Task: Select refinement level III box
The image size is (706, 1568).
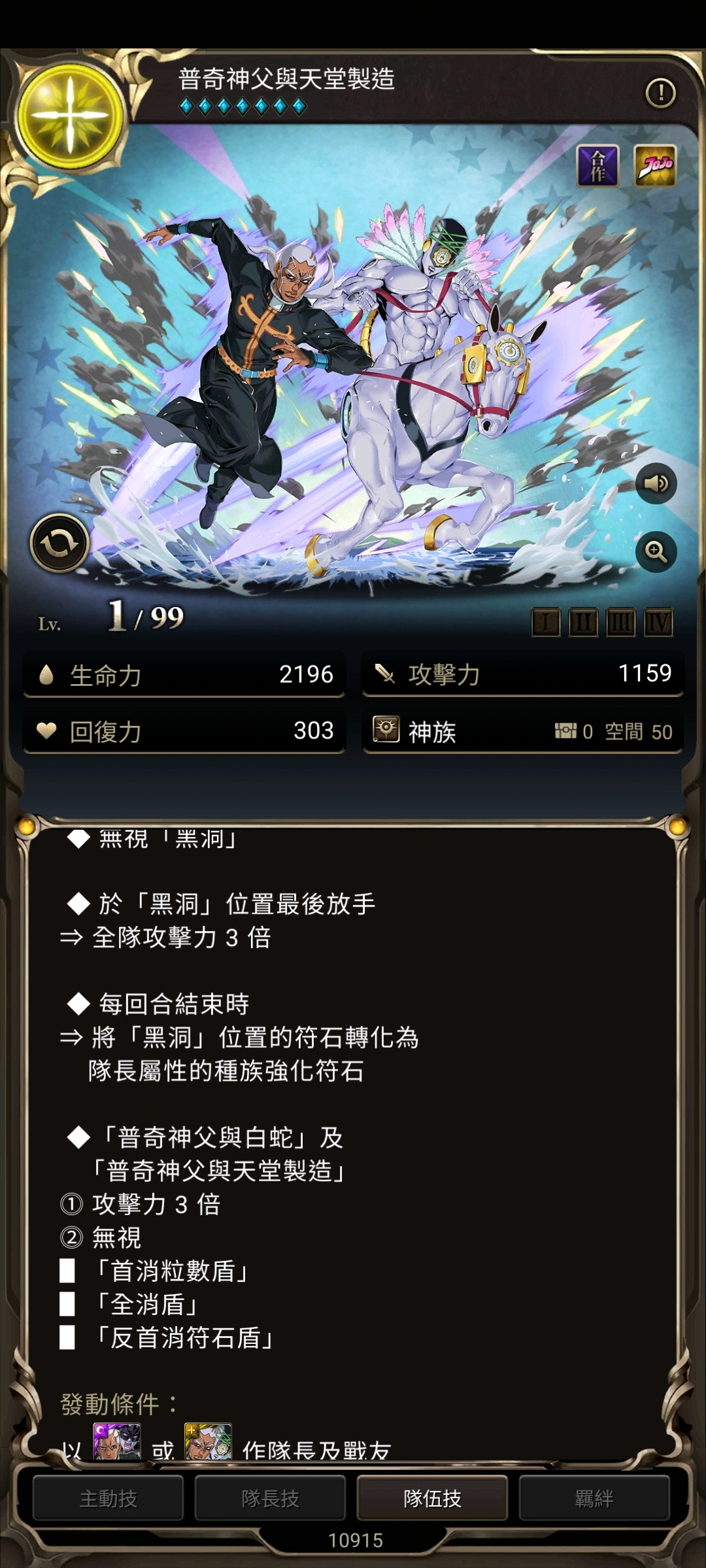Action: 620,623
